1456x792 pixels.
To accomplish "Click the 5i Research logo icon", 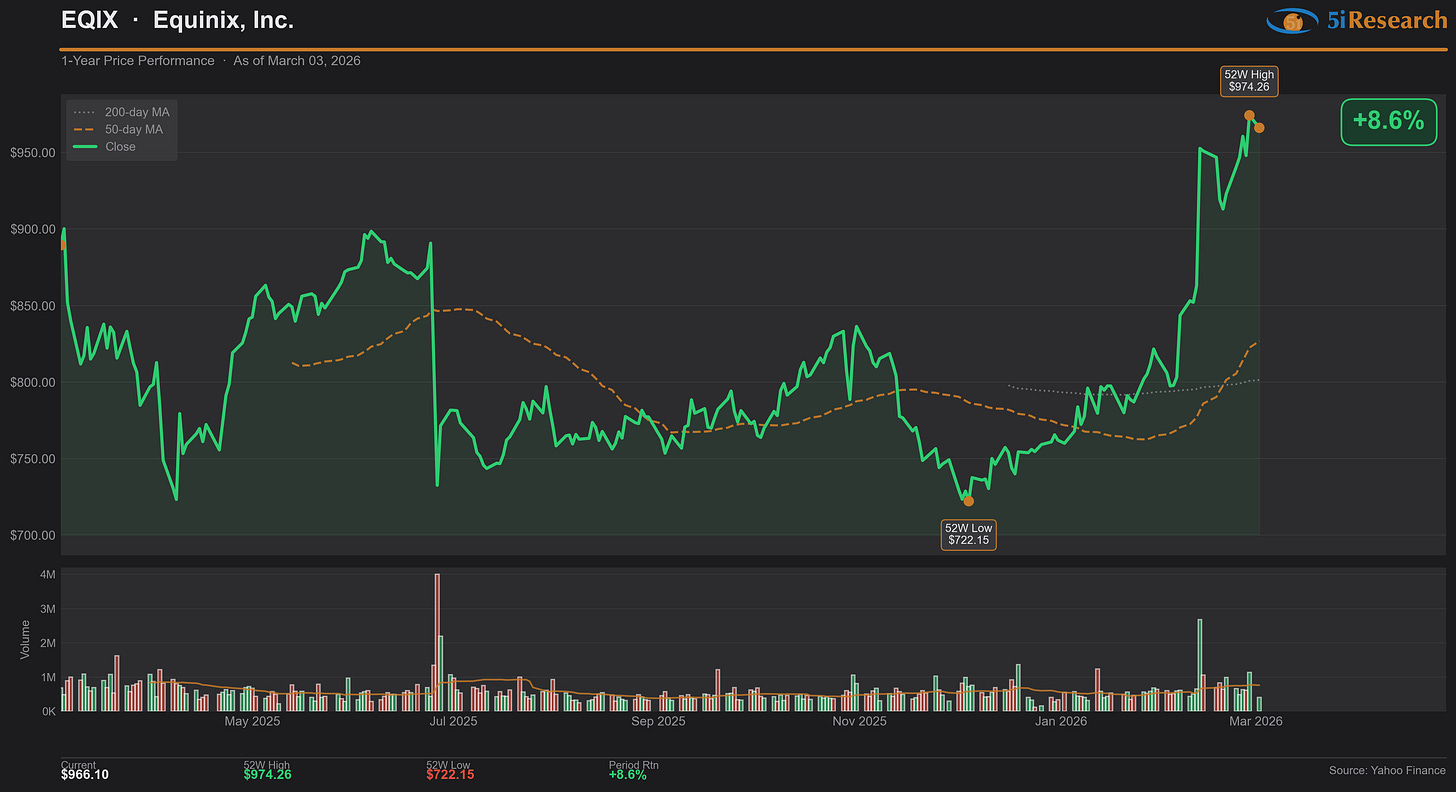I will 1292,20.
